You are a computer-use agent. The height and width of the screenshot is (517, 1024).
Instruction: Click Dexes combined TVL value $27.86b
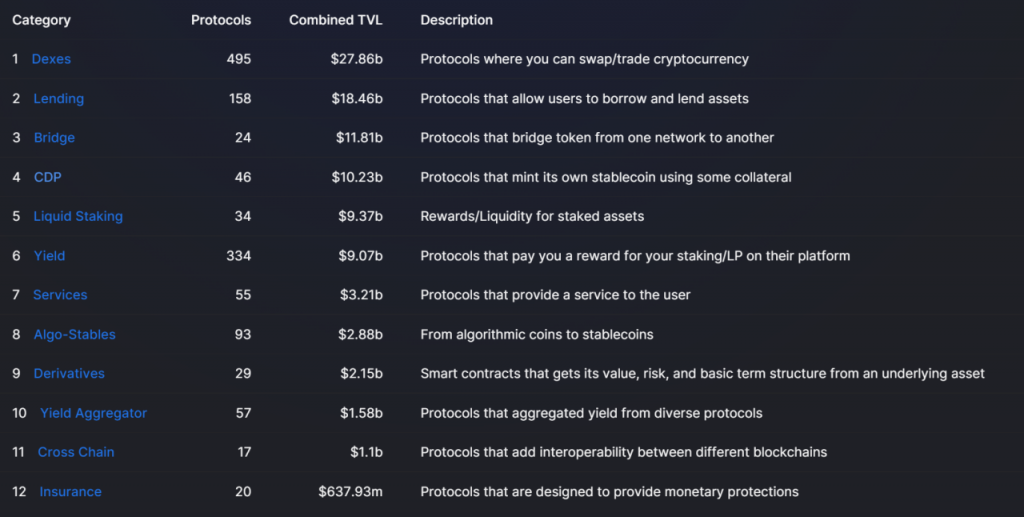[x=357, y=59]
